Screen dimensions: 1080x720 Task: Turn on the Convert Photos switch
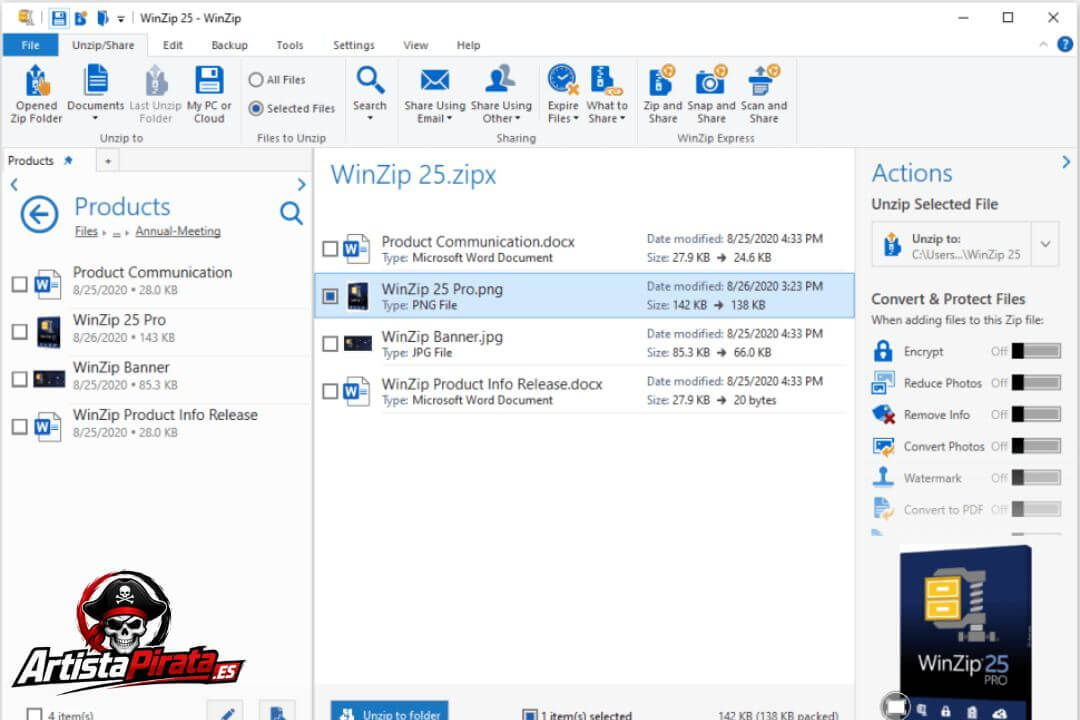(x=1036, y=446)
